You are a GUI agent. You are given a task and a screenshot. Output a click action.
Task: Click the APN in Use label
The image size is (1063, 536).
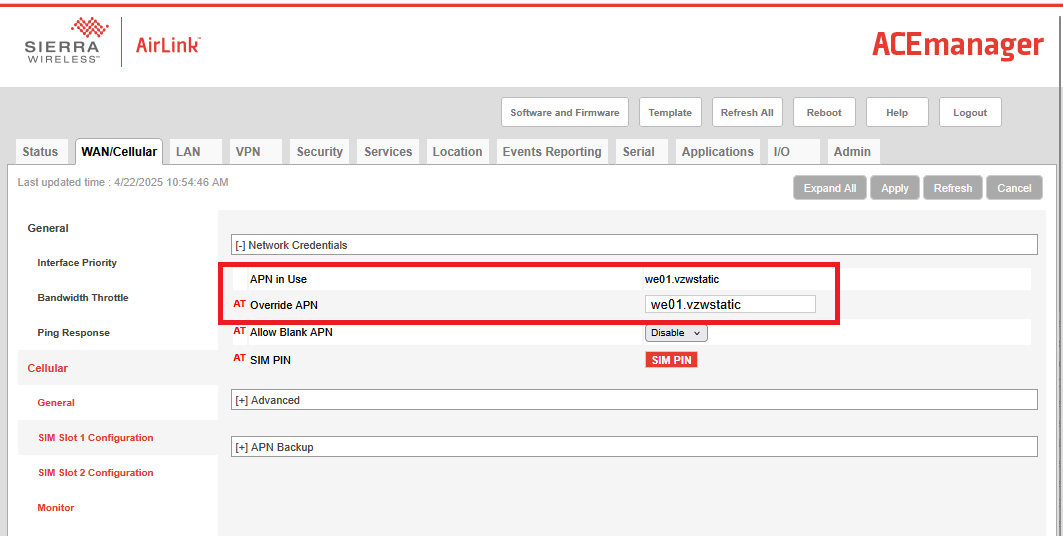pyautogui.click(x=279, y=279)
